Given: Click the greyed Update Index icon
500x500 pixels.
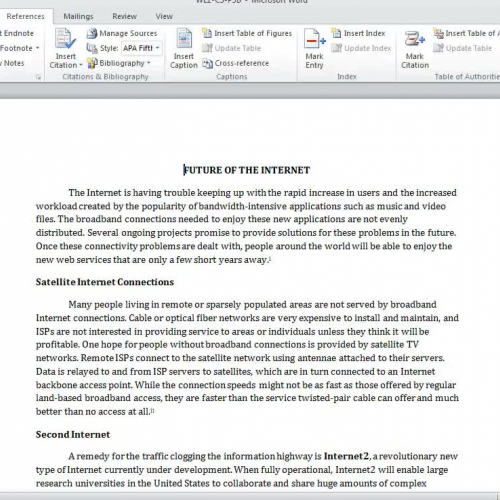Looking at the screenshot, I should (337, 48).
